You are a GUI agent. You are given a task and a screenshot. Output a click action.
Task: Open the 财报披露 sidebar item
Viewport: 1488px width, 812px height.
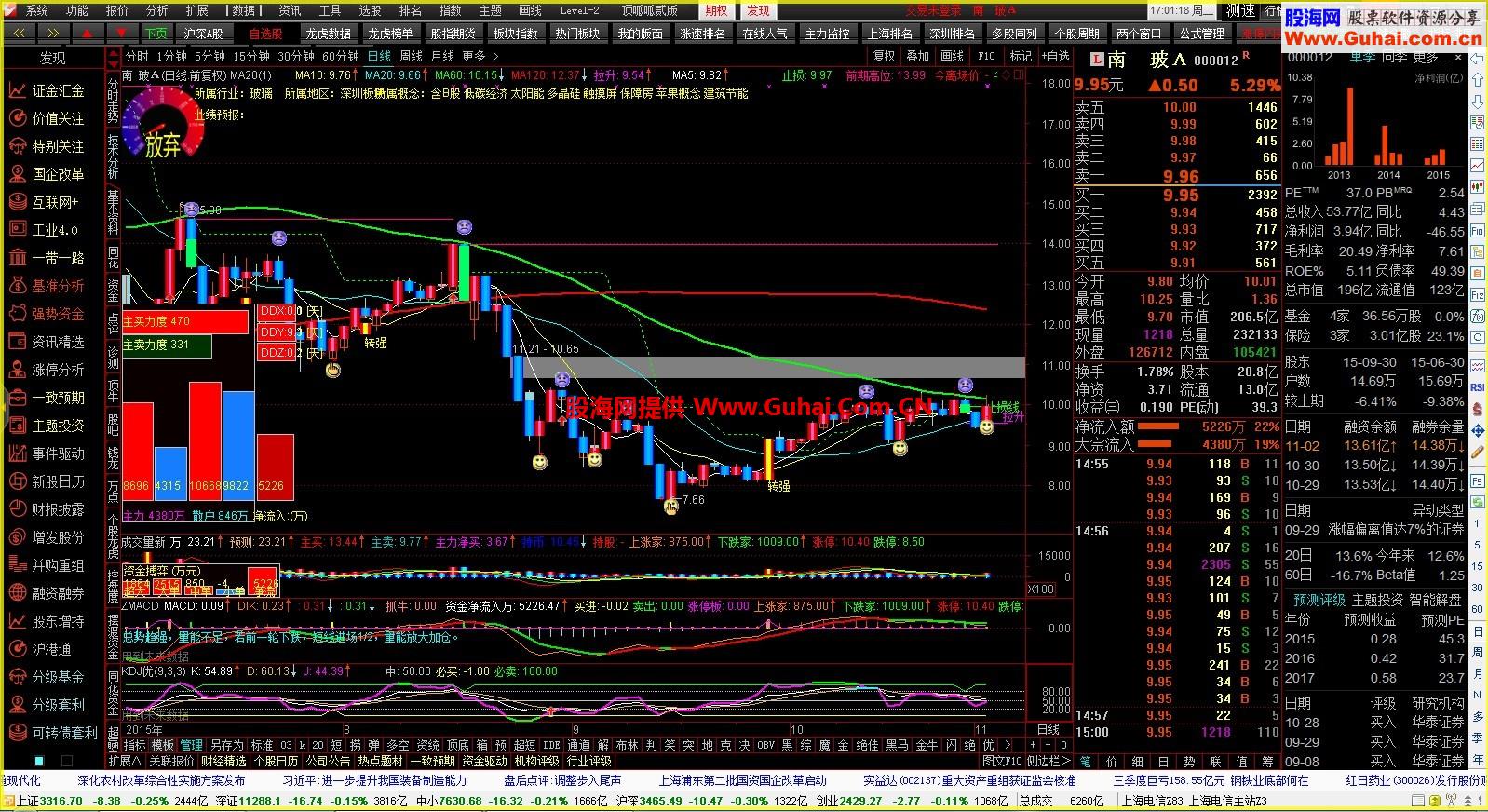[48, 509]
